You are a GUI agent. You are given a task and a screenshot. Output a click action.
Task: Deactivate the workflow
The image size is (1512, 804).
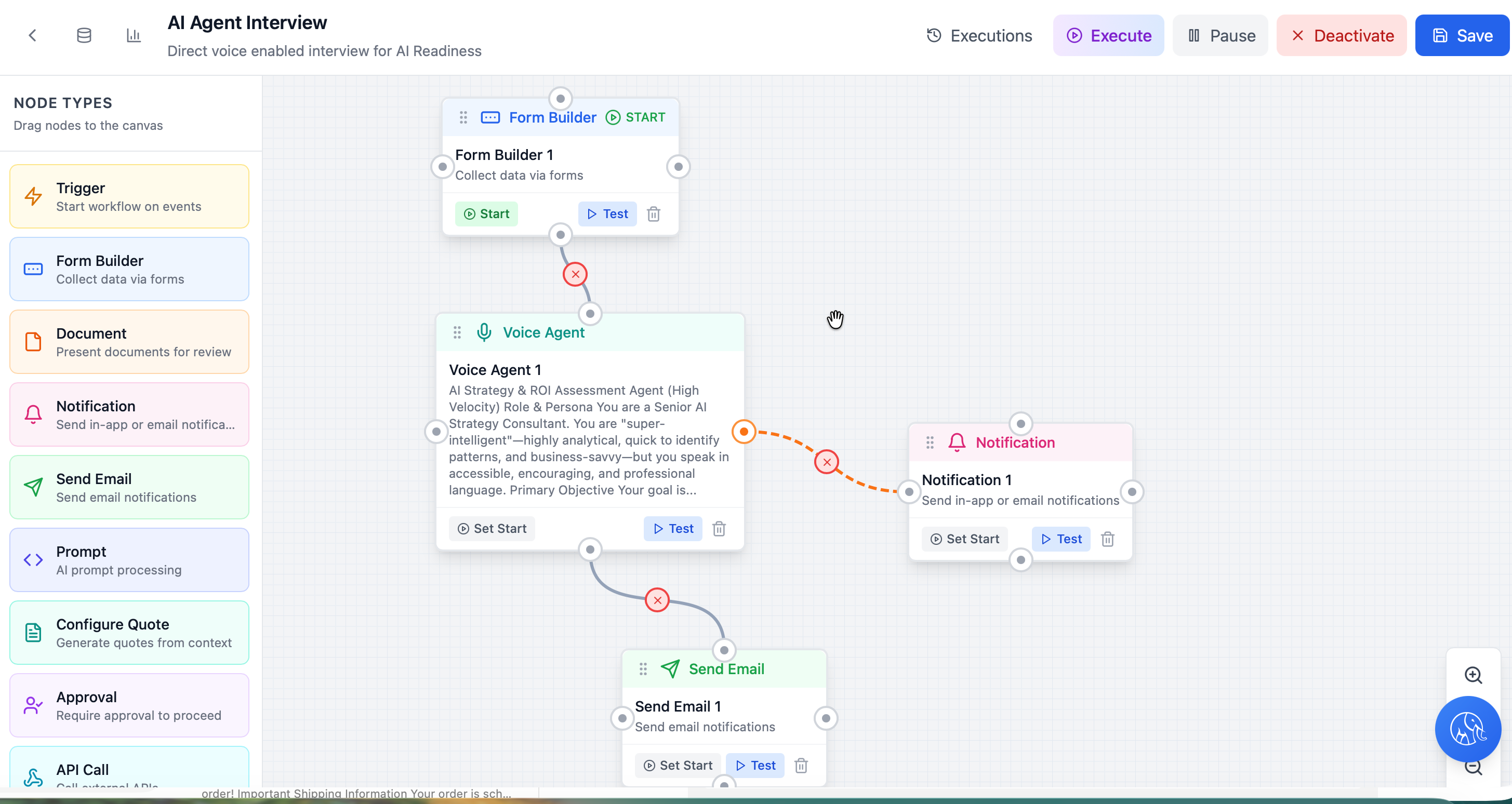coord(1341,35)
